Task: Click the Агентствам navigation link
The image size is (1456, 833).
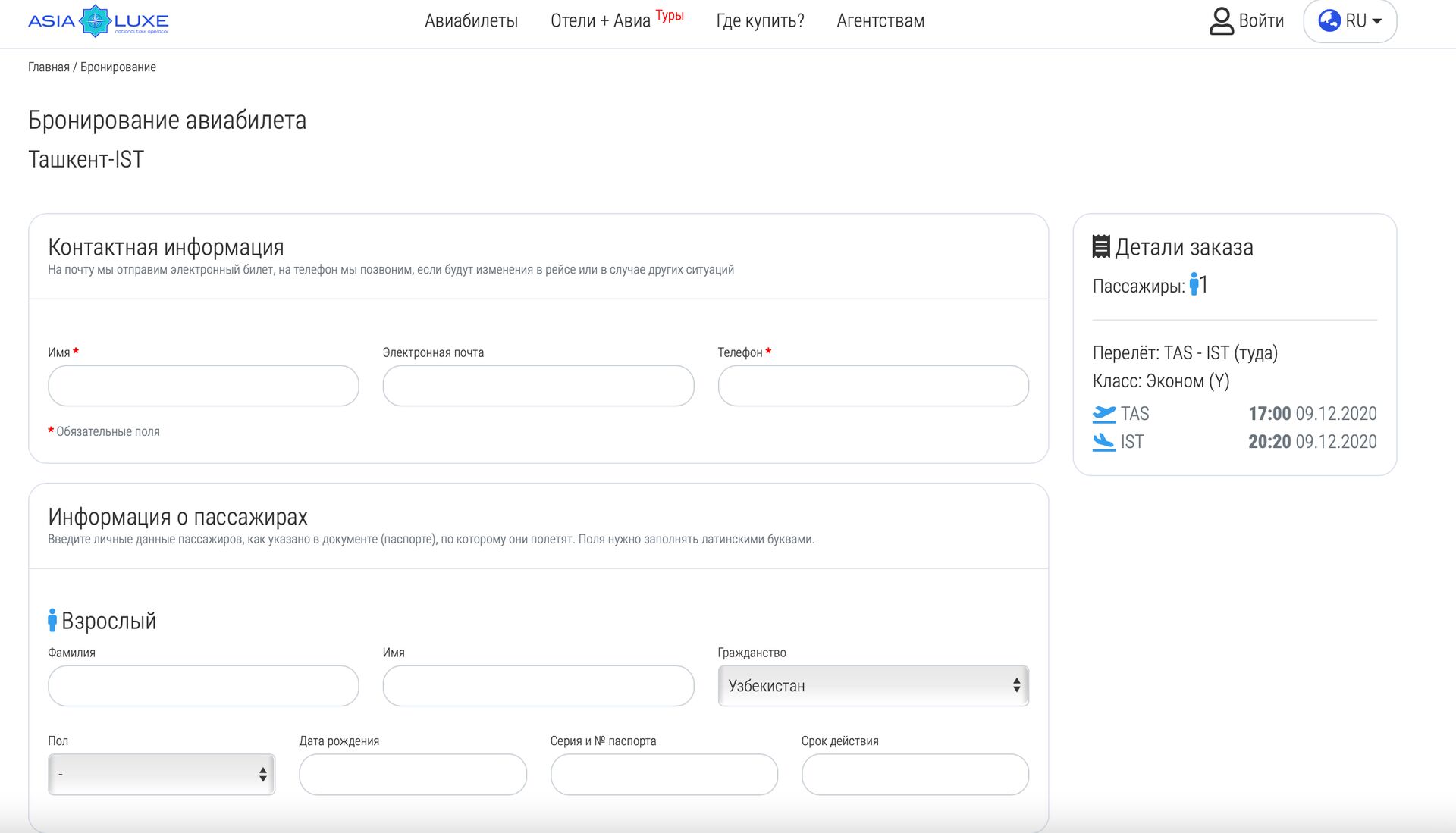Action: [x=880, y=21]
